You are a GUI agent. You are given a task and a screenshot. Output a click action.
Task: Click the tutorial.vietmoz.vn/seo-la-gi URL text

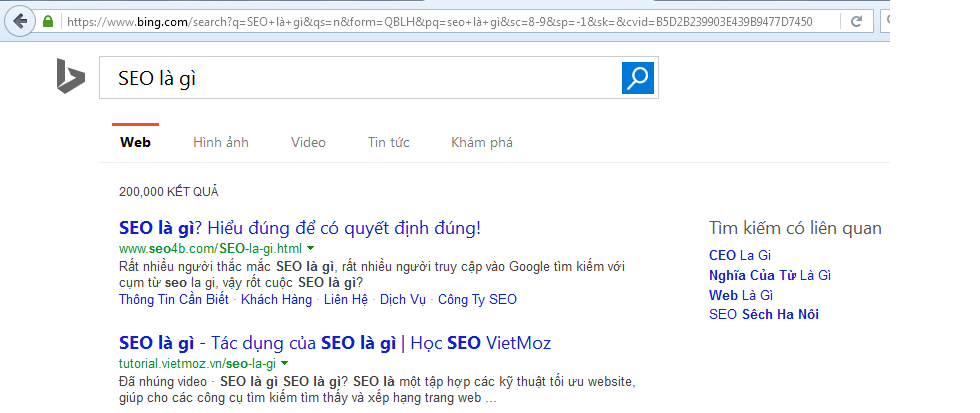pyautogui.click(x=198, y=363)
